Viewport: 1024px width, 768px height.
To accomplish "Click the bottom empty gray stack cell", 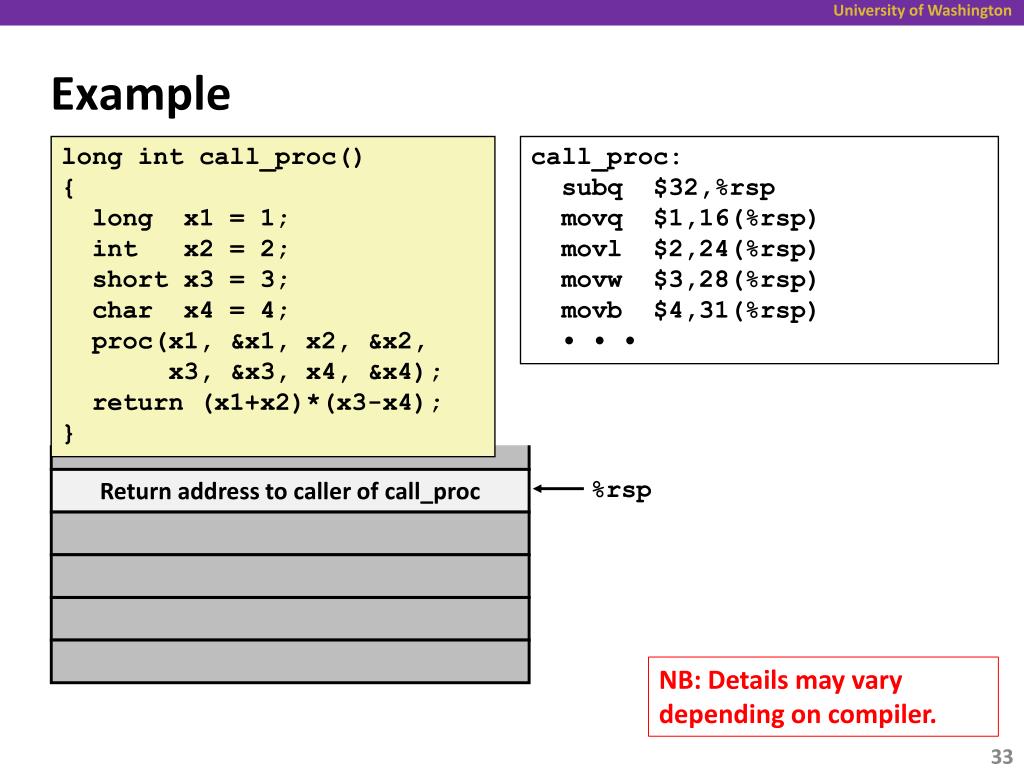I will (x=290, y=661).
